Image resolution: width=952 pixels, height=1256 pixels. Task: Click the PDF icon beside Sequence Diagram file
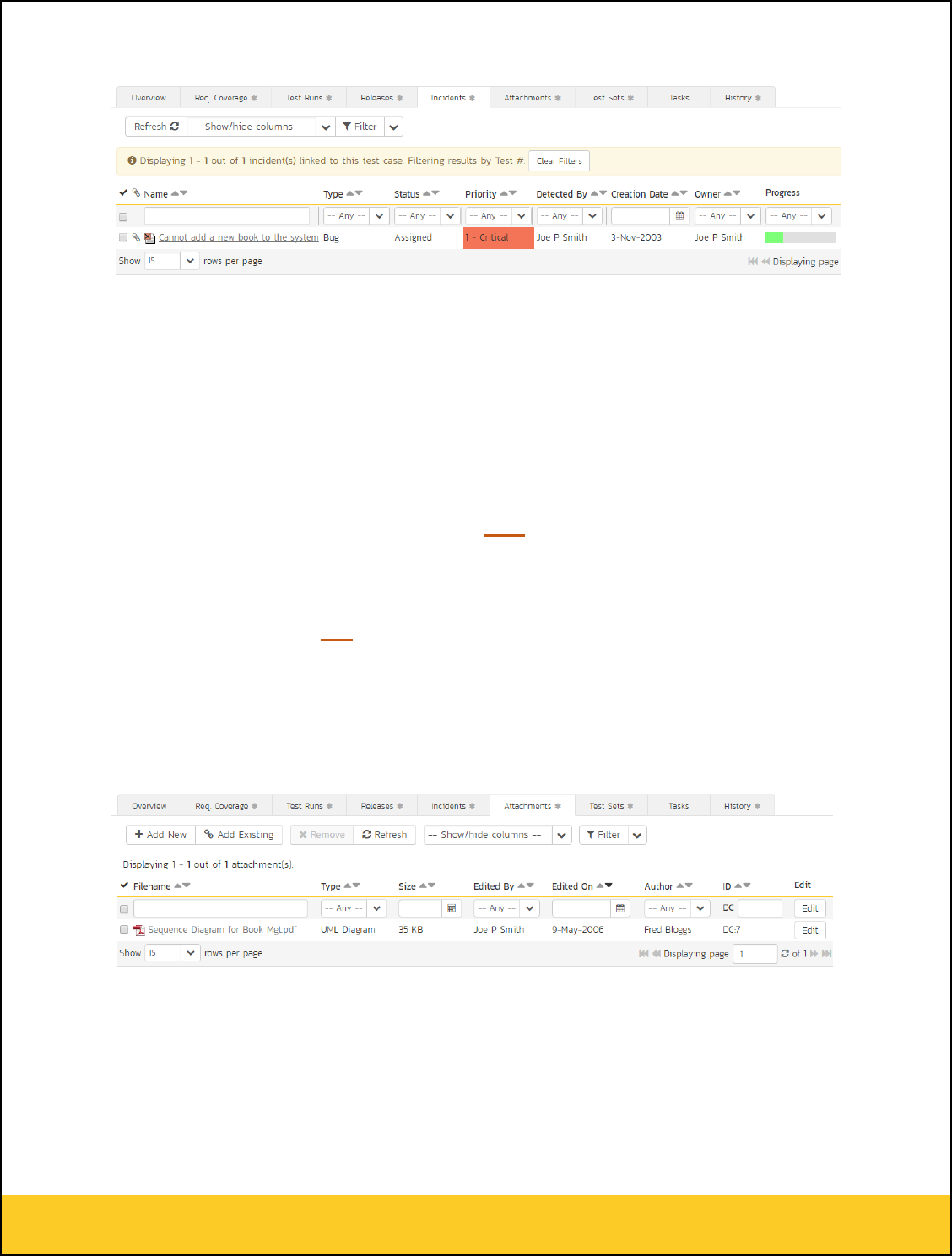coord(139,930)
